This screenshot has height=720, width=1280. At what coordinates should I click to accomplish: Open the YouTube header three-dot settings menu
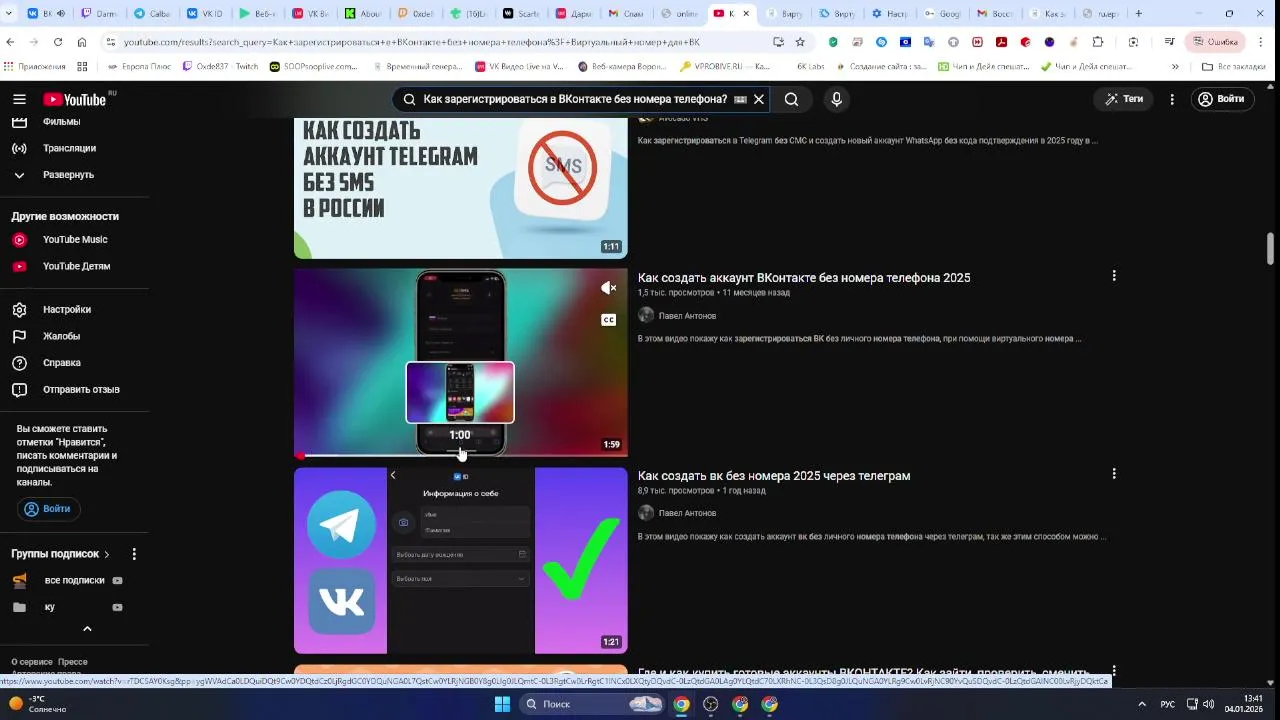click(1172, 99)
